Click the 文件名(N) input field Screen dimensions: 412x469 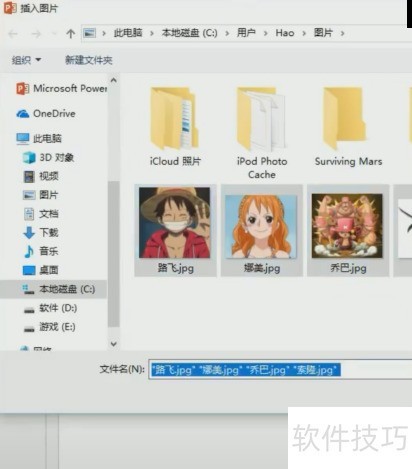[x=280, y=369]
